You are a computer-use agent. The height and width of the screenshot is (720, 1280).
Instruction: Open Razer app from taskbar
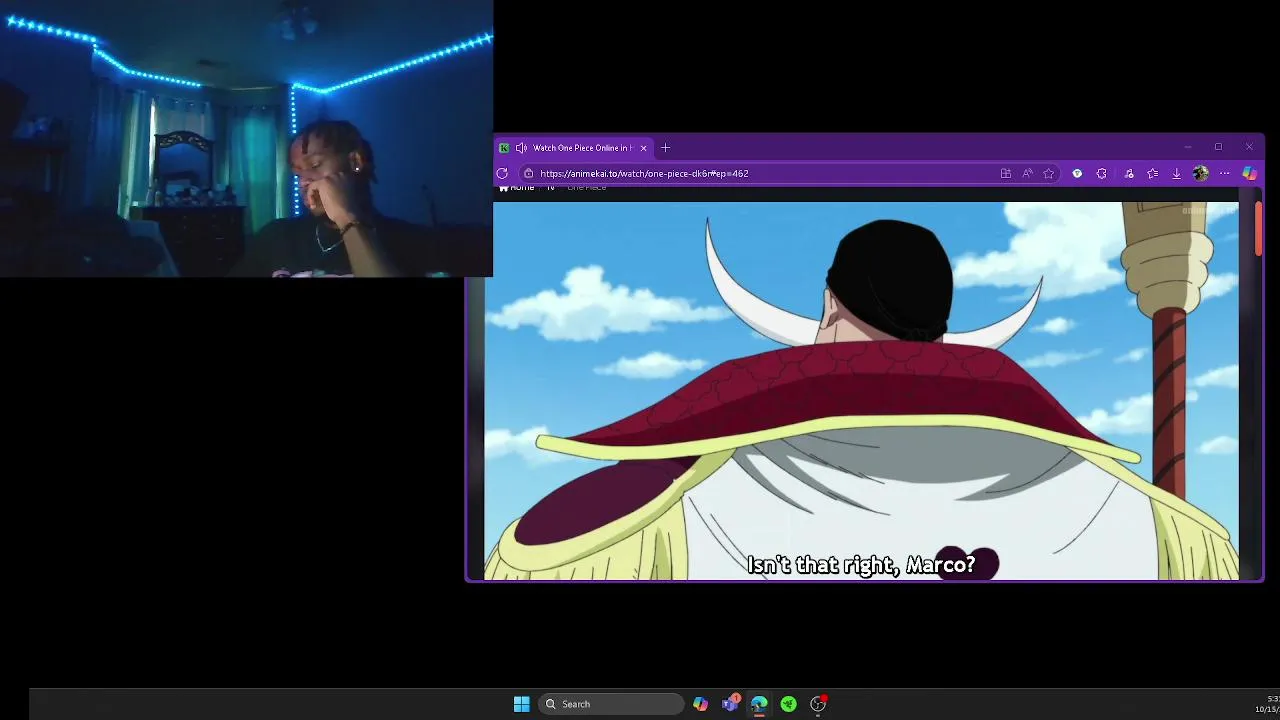(x=788, y=704)
